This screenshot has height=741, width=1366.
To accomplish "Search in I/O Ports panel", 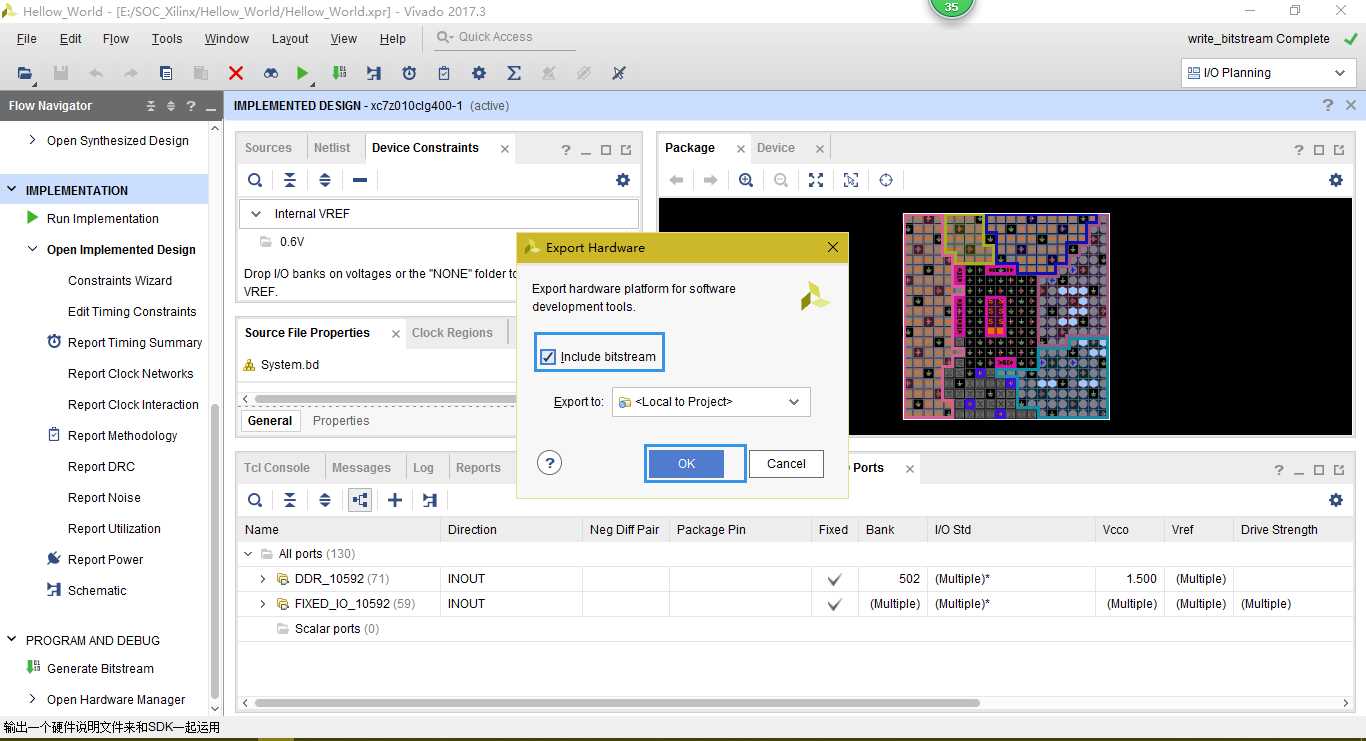I will pyautogui.click(x=255, y=500).
